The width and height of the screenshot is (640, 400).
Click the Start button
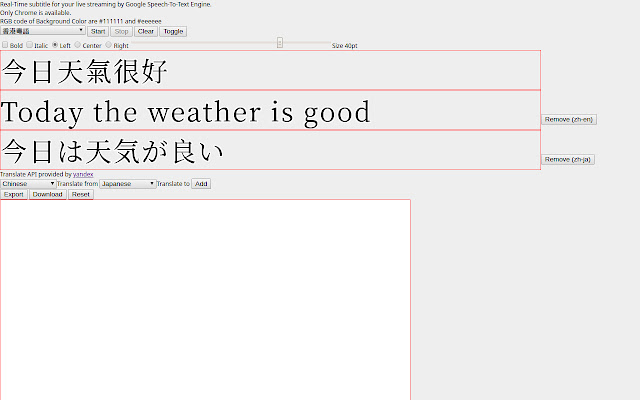(98, 31)
